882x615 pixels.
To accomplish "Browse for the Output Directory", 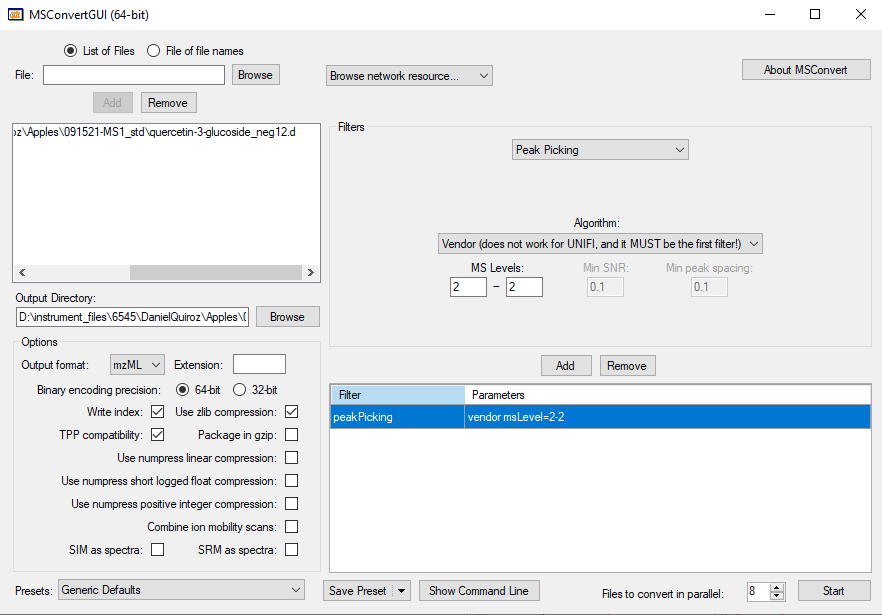I will click(287, 317).
